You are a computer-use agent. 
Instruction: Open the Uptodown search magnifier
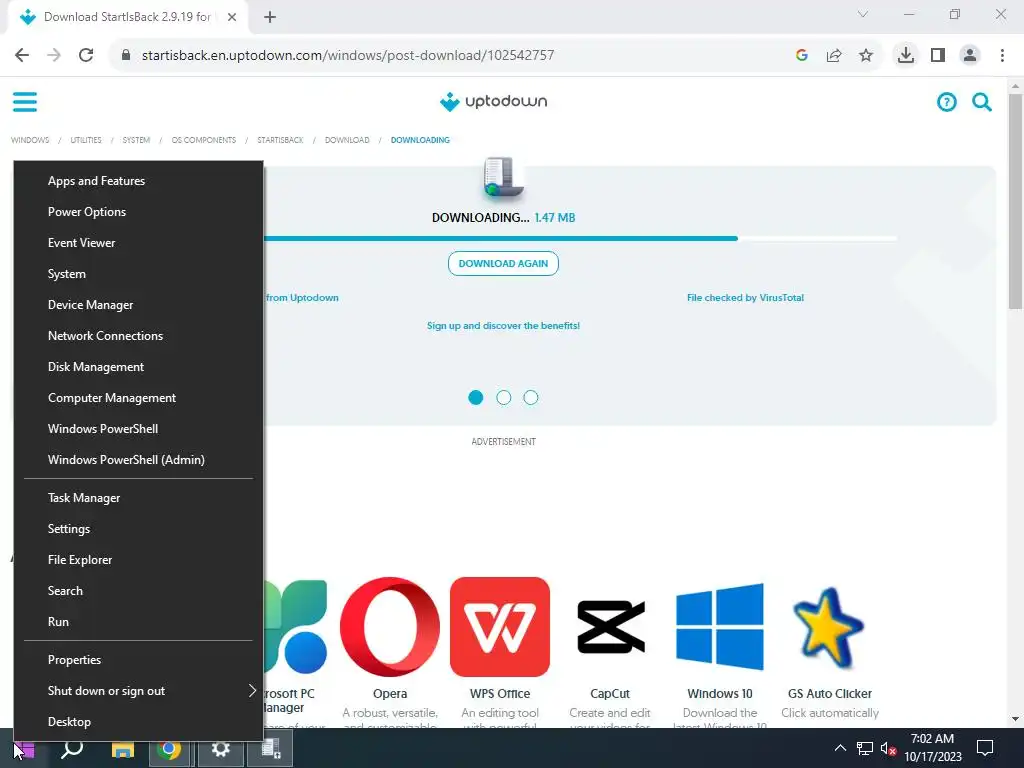click(982, 102)
